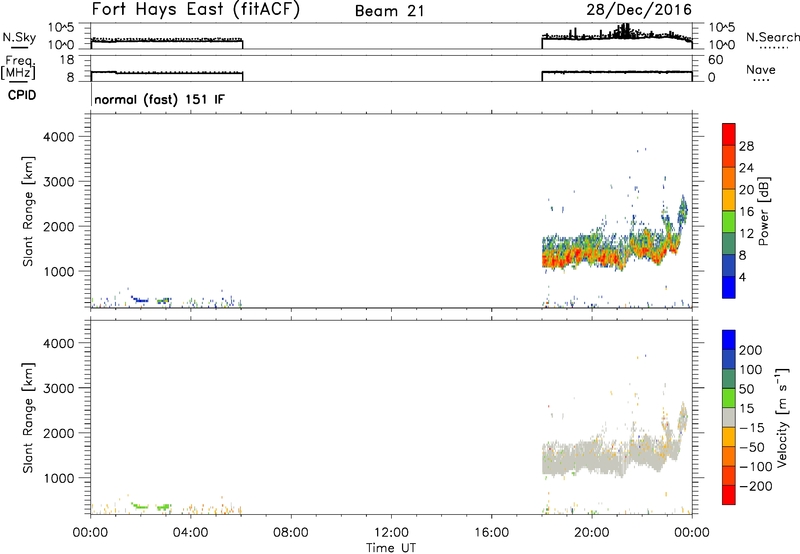Click the '08:00' time axis label
Viewport: 800px width, 554px height.
[290, 533]
